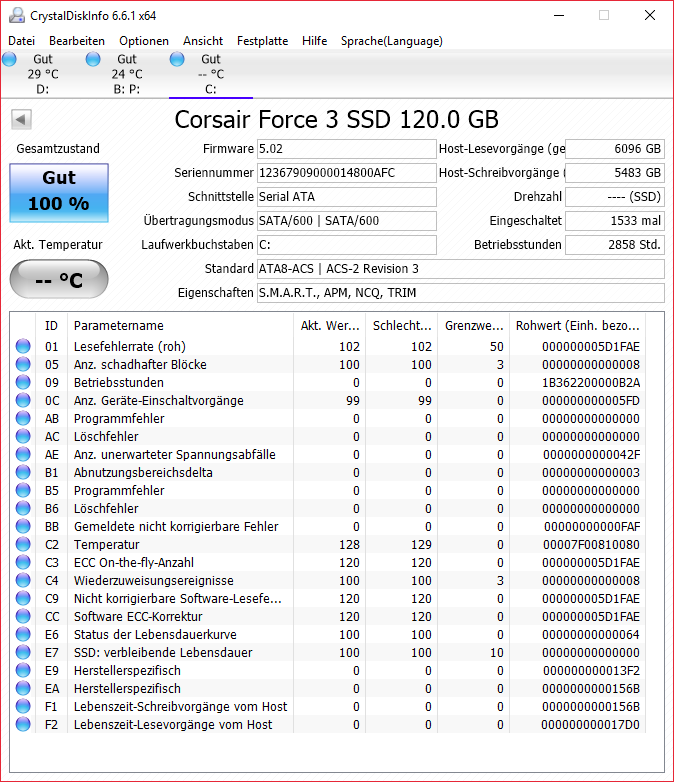Viewport: 674px width, 782px height.
Task: Select the C: drive status orb
Action: [x=177, y=59]
